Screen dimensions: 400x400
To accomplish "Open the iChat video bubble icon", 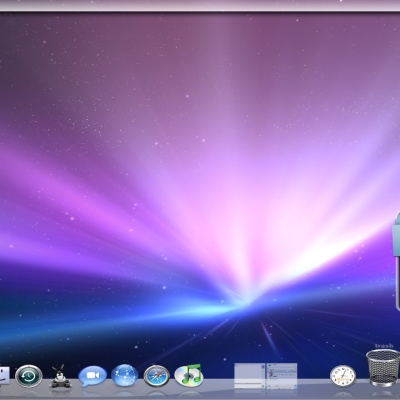I will [93, 376].
